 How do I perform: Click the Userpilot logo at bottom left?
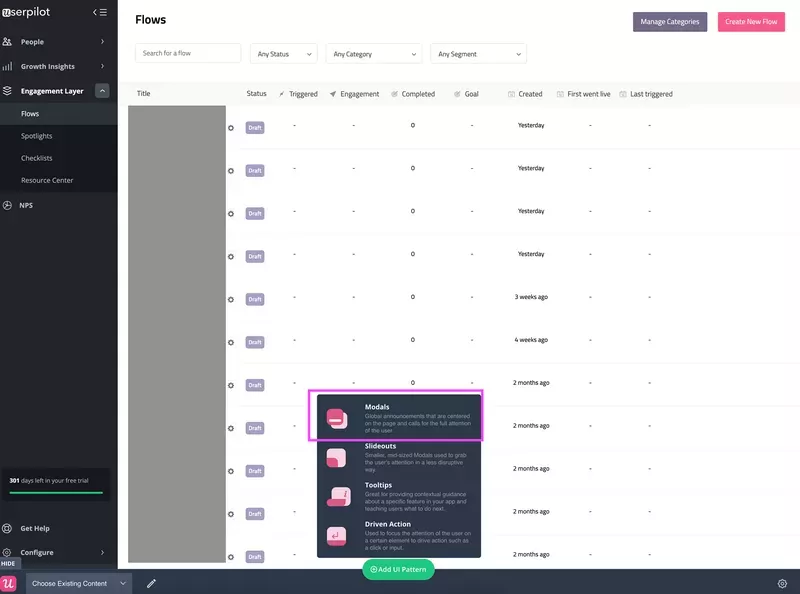14,583
